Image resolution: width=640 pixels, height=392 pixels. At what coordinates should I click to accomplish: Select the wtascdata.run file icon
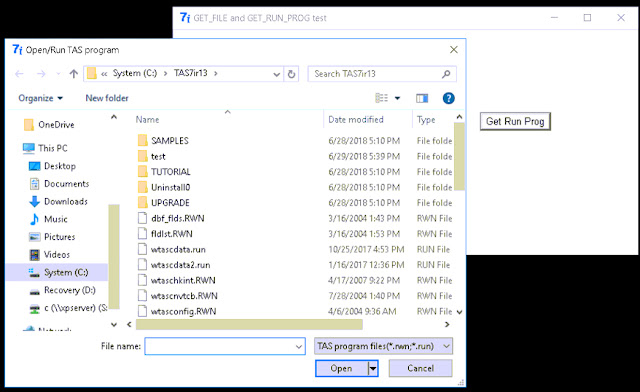pyautogui.click(x=142, y=249)
